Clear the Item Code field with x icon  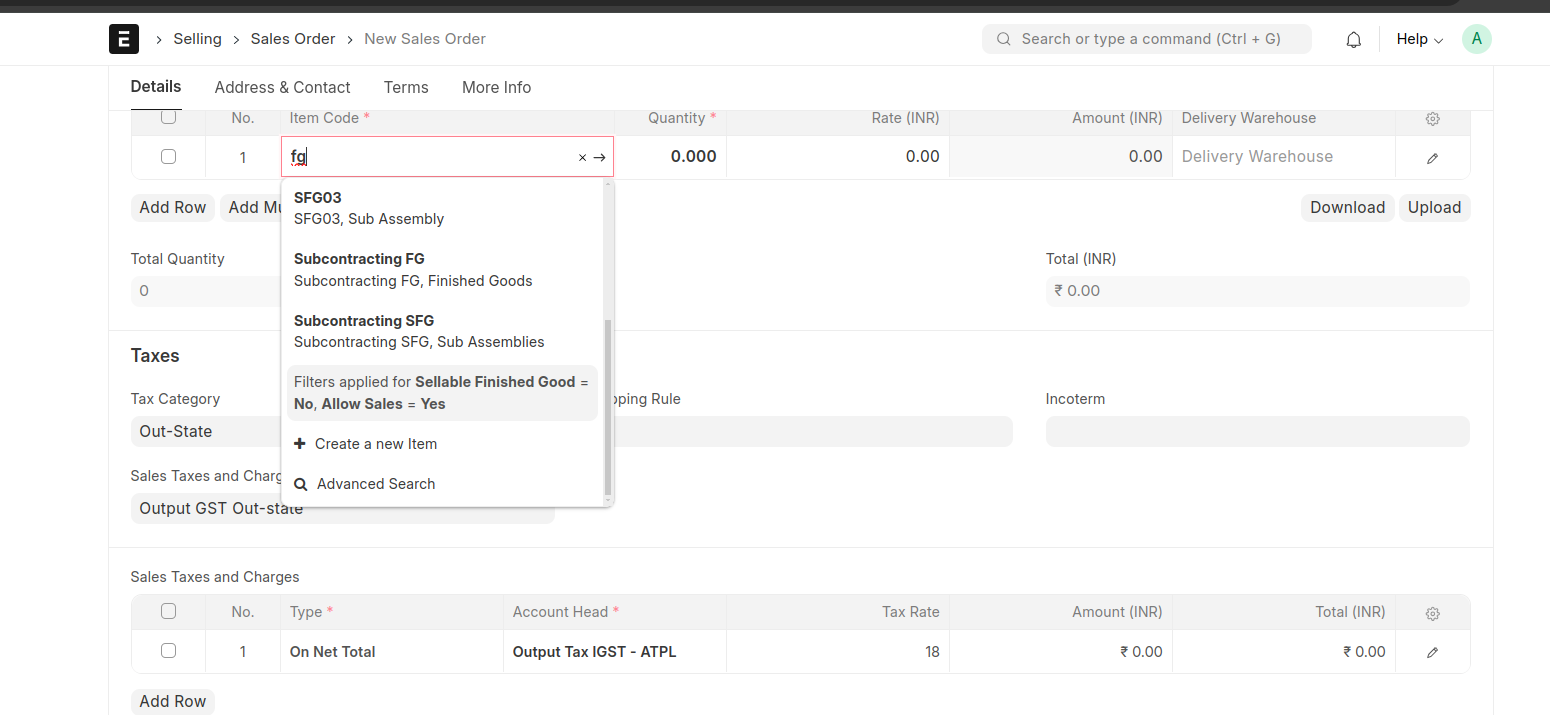[x=582, y=157]
